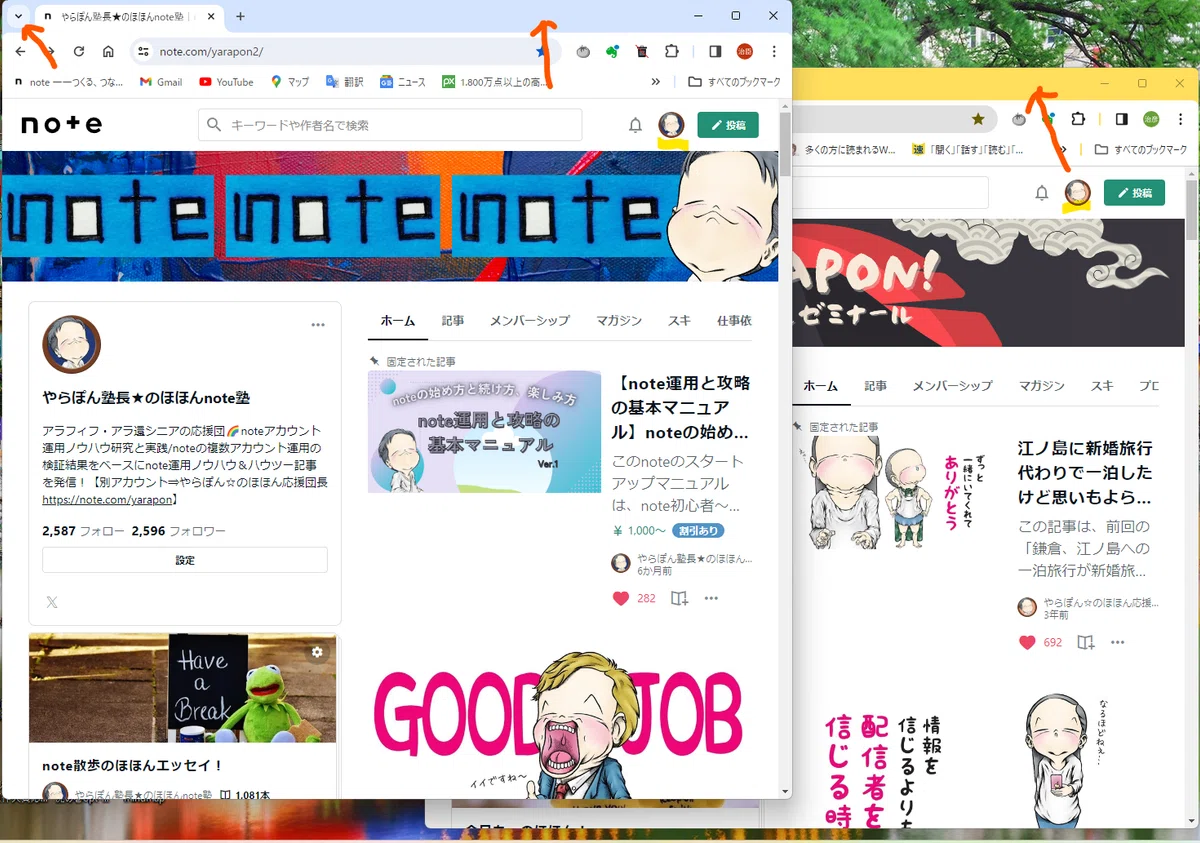Like the article with 282 hearts
Image resolution: width=1200 pixels, height=843 pixels.
(x=620, y=598)
